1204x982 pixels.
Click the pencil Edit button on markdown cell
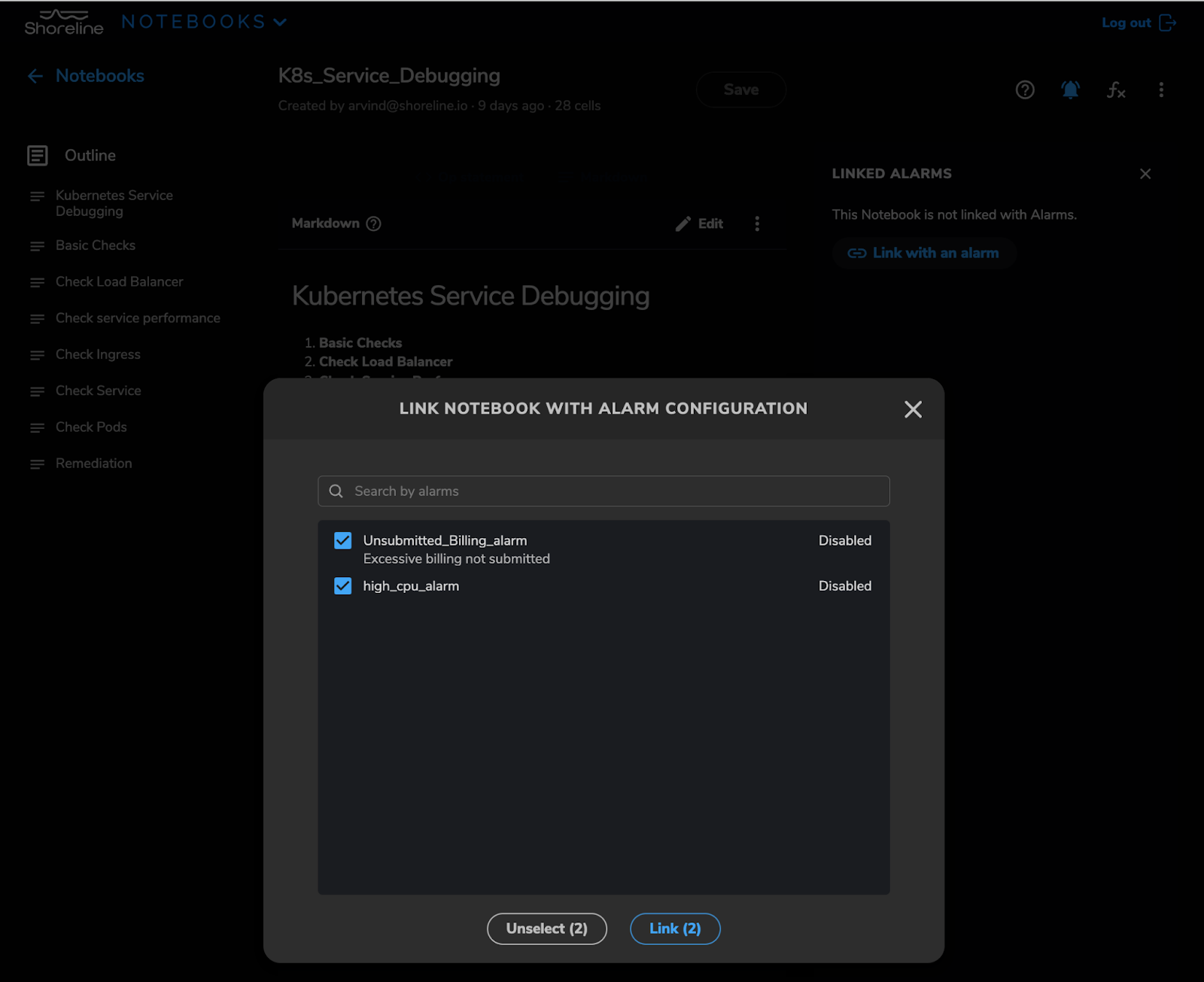[699, 223]
